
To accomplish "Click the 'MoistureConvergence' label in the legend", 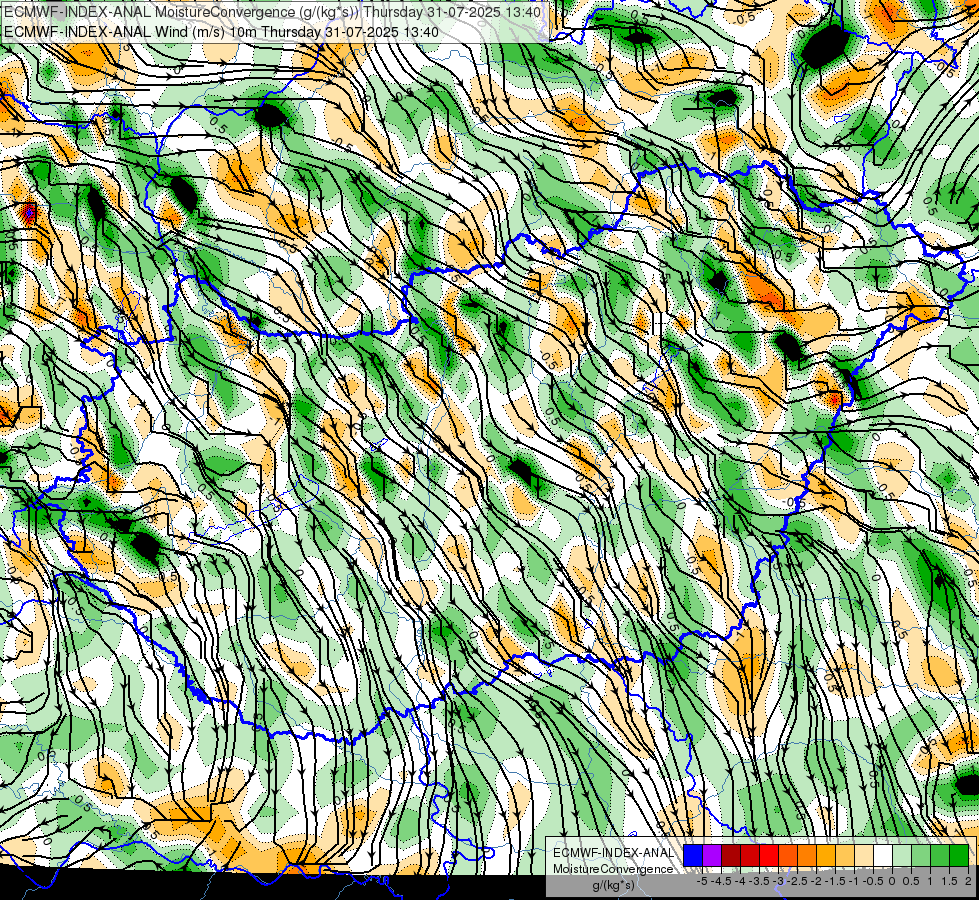I will point(613,869).
